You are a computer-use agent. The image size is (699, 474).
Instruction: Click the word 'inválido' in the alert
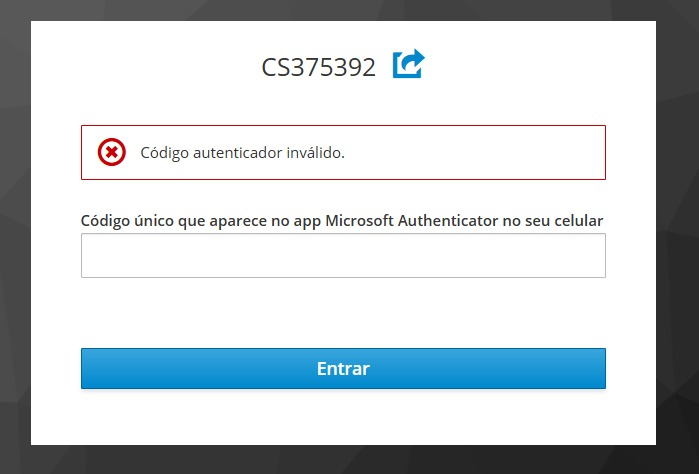point(314,153)
